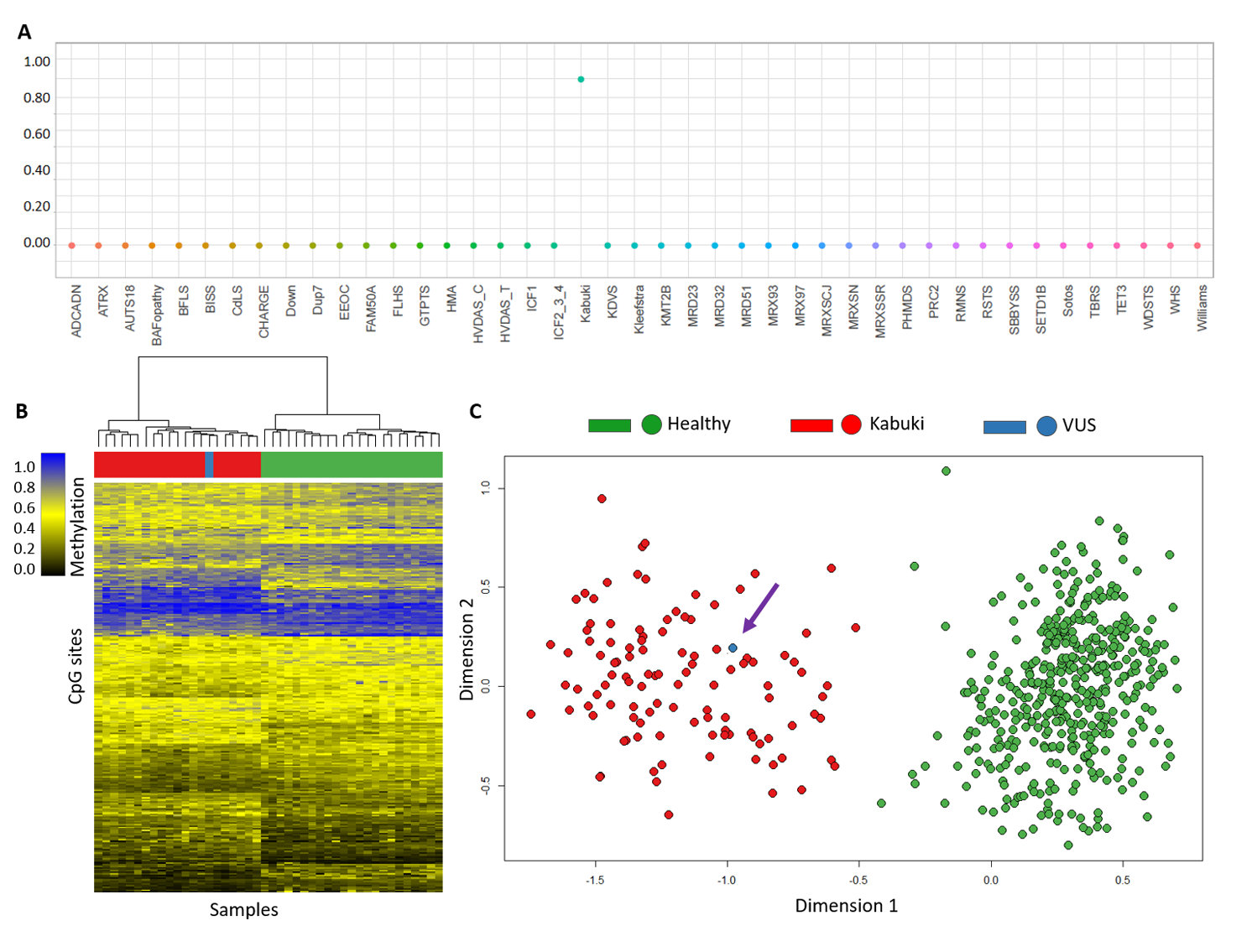Click the ADCADN point at zero

72,246
